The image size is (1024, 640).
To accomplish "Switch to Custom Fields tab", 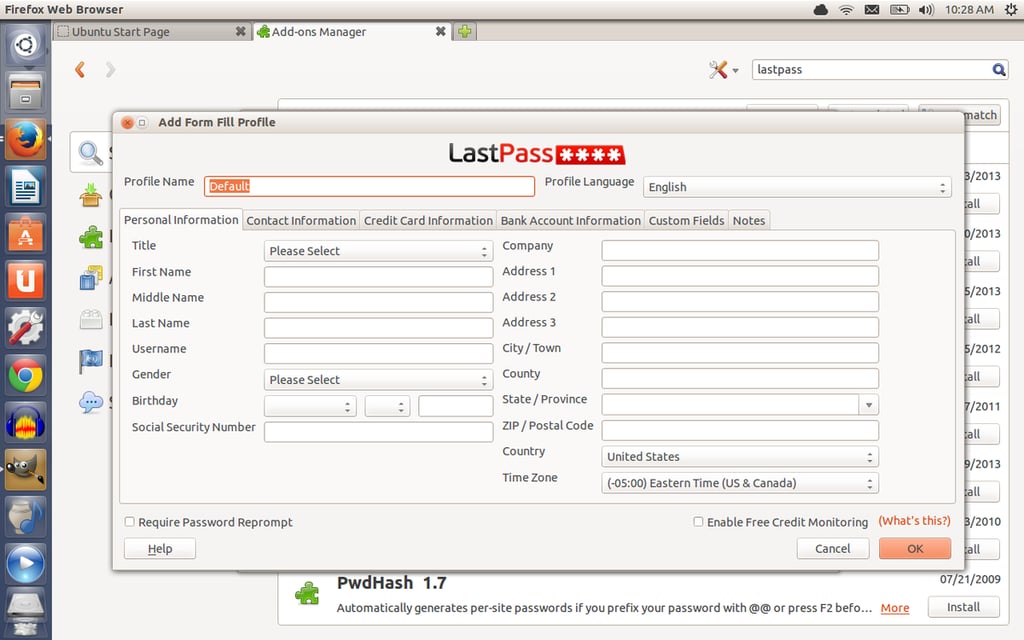I will point(686,221).
